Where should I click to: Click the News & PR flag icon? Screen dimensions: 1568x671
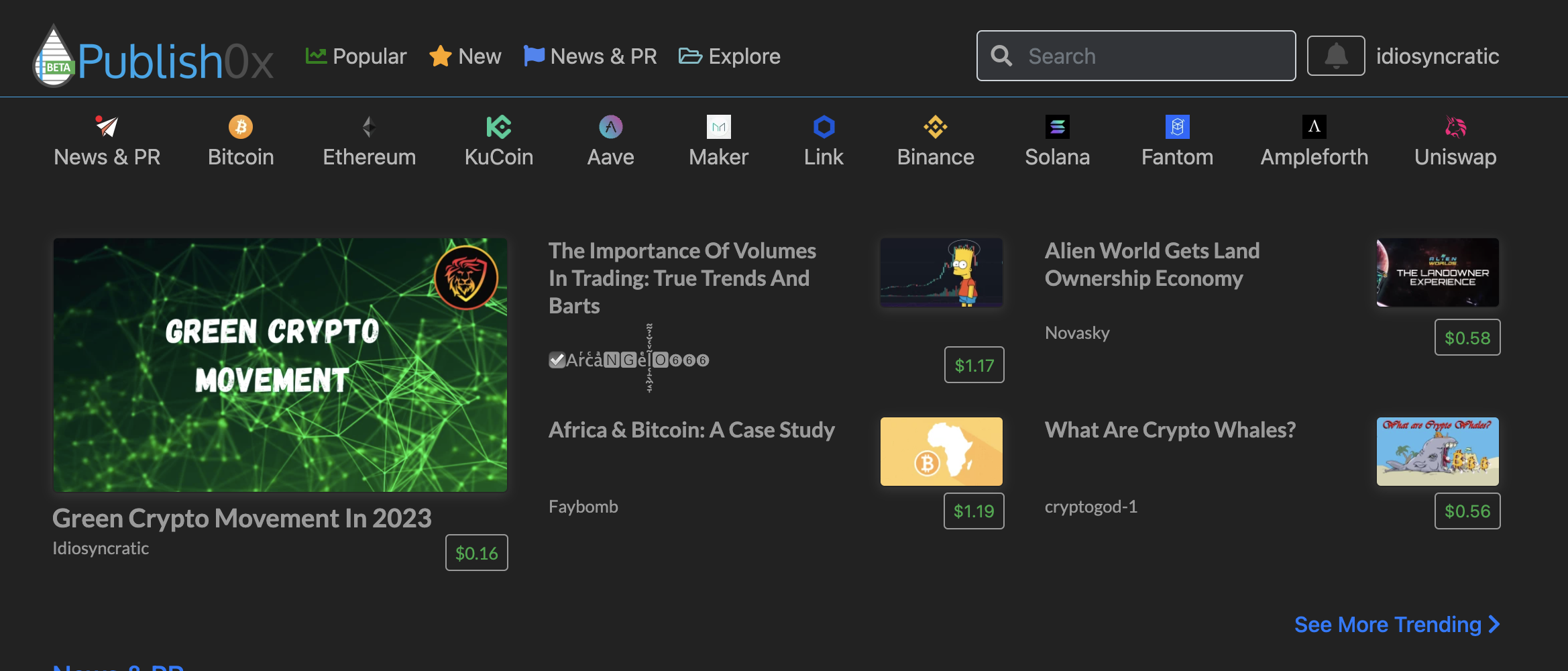[x=534, y=56]
